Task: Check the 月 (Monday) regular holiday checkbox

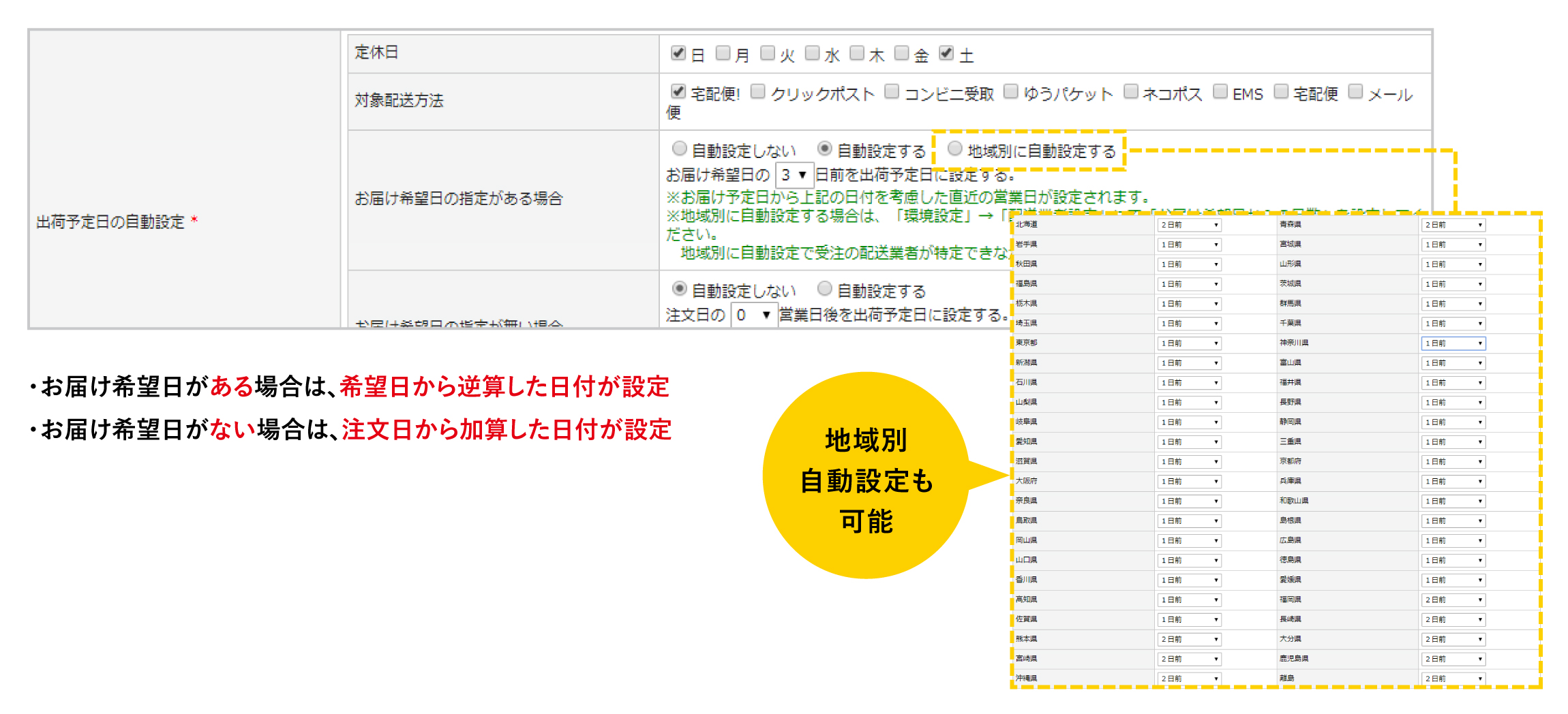Action: click(x=723, y=53)
